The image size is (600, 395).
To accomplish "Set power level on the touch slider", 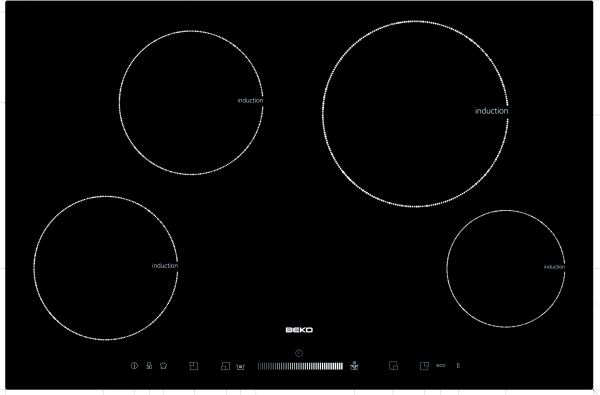I will coord(300,366).
